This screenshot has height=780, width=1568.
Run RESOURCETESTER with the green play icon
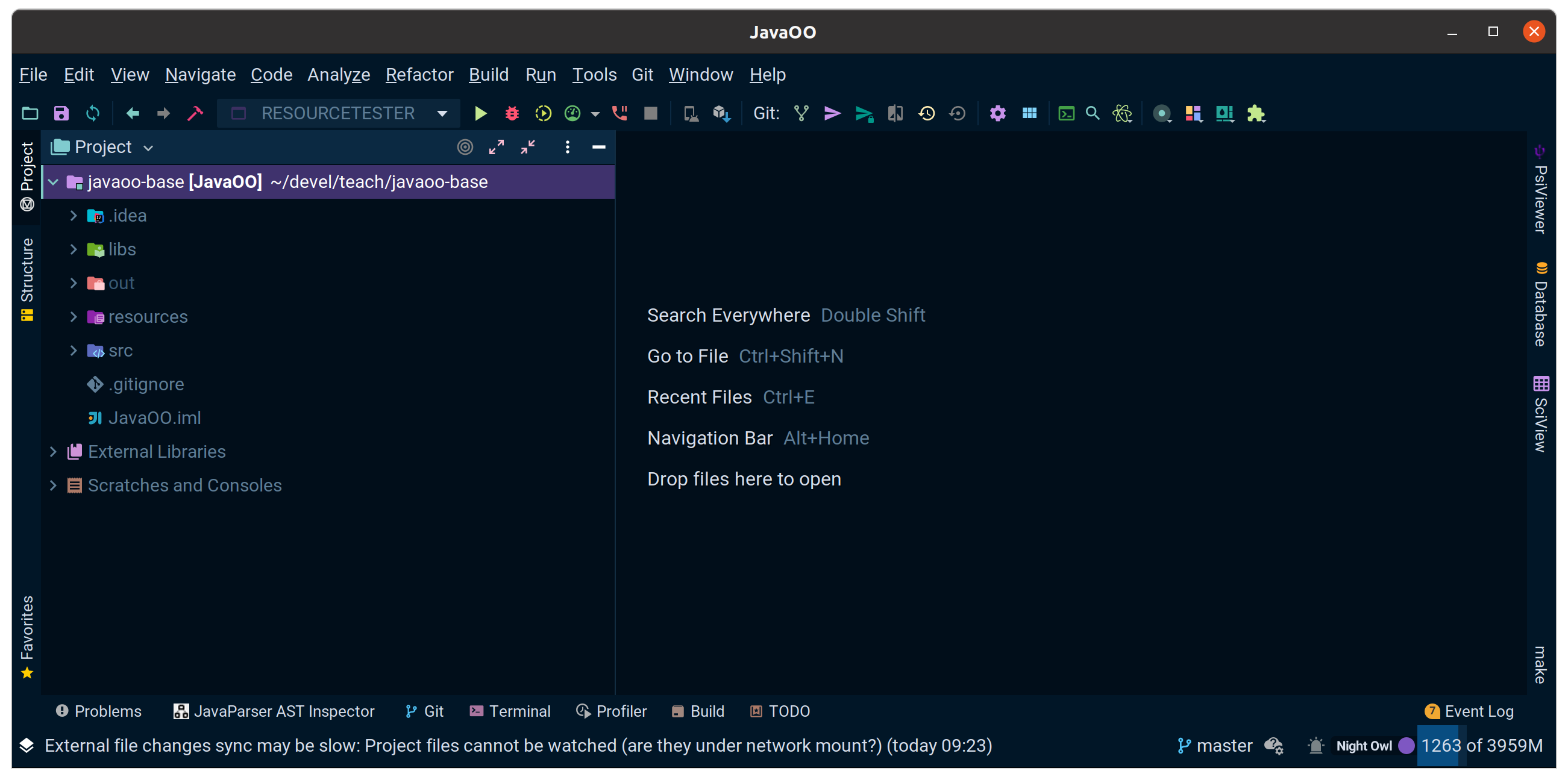[480, 114]
